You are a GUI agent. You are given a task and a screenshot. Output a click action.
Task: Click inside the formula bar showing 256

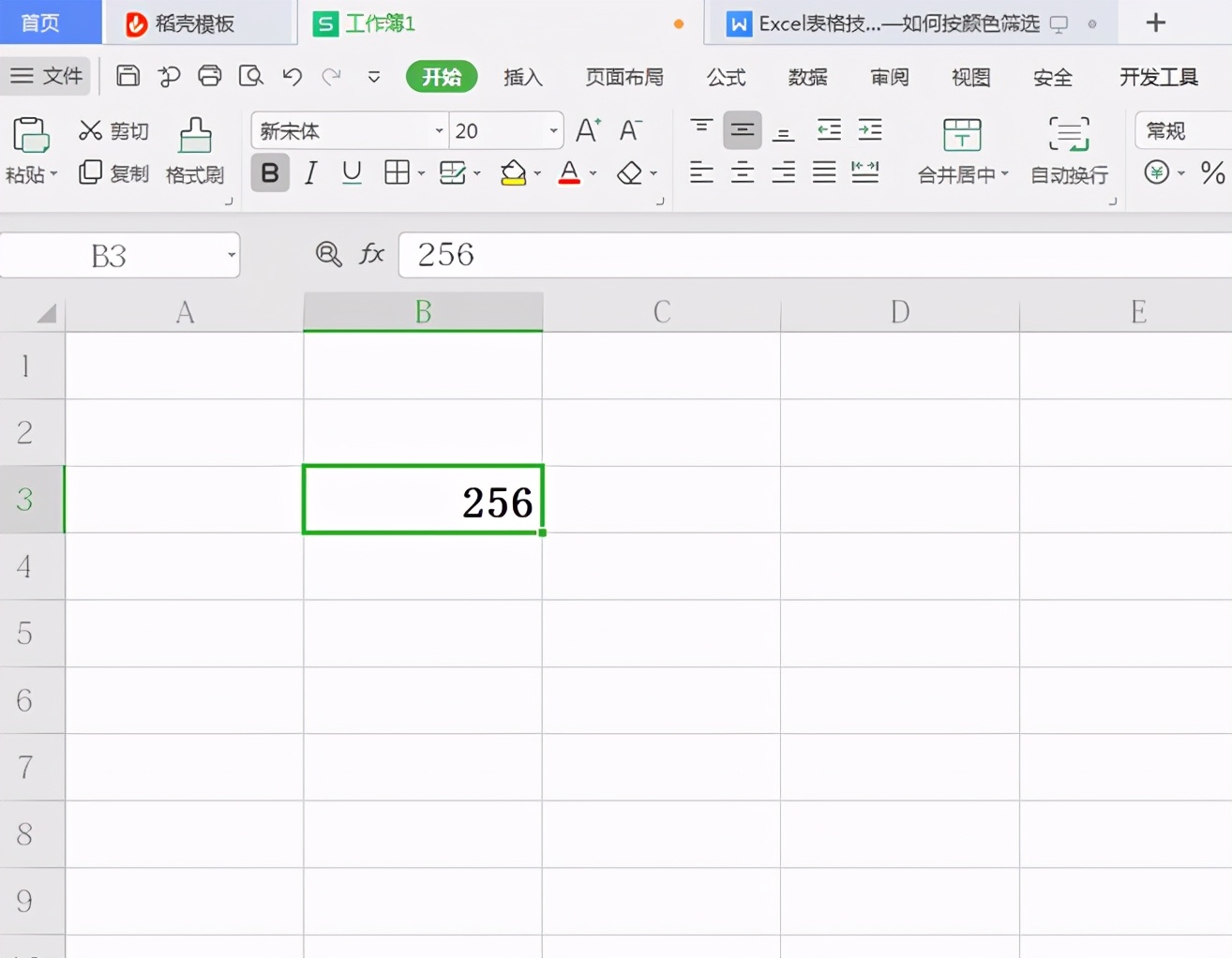click(x=563, y=254)
